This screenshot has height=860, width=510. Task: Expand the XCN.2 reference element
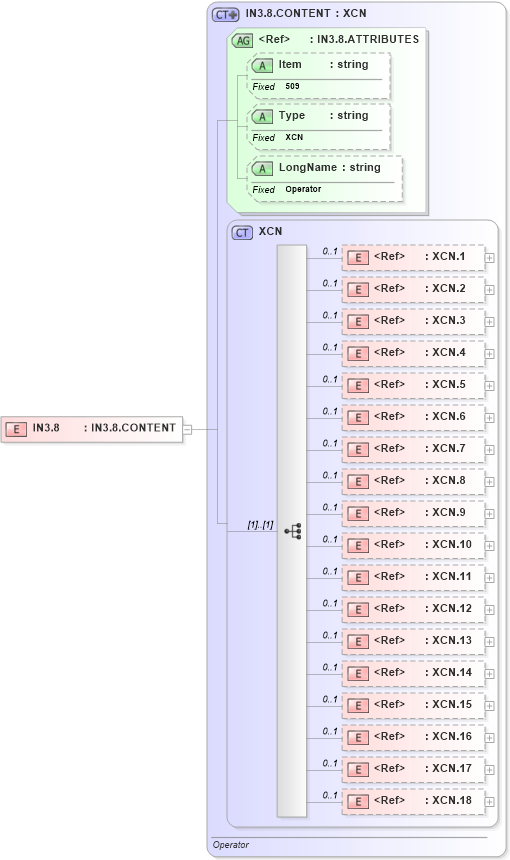[490, 290]
